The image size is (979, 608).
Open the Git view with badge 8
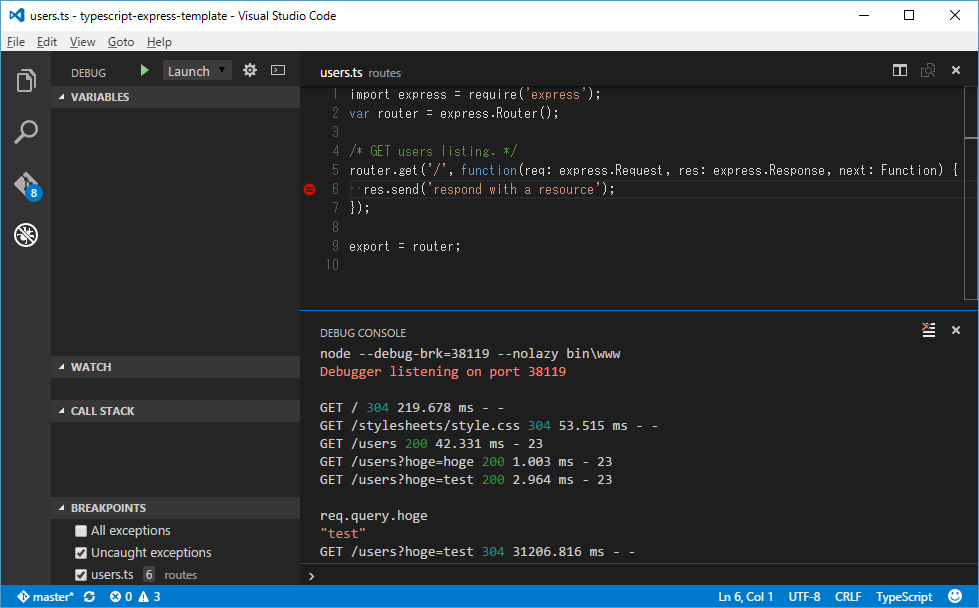26,185
